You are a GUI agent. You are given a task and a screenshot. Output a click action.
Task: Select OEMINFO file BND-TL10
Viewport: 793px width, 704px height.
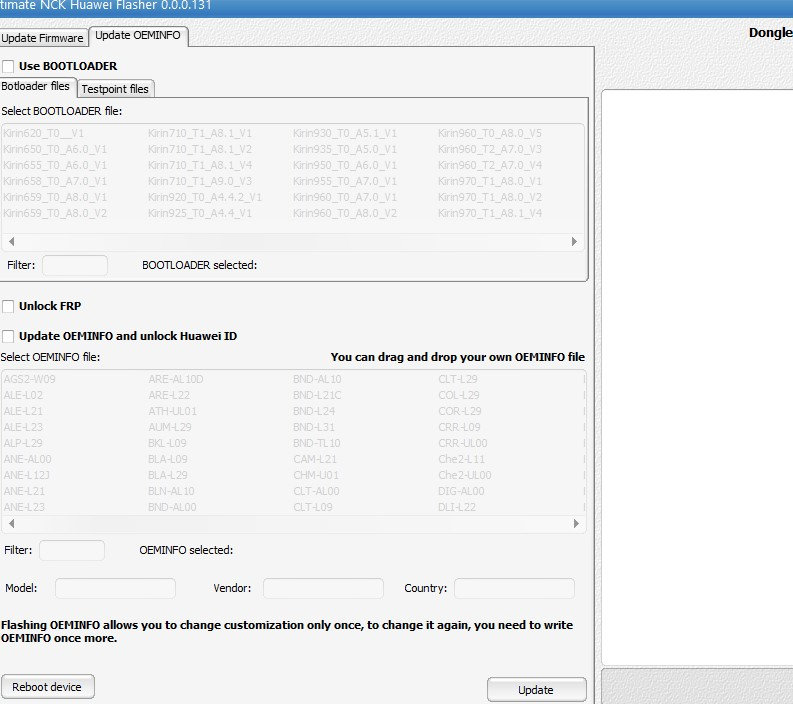[317, 444]
